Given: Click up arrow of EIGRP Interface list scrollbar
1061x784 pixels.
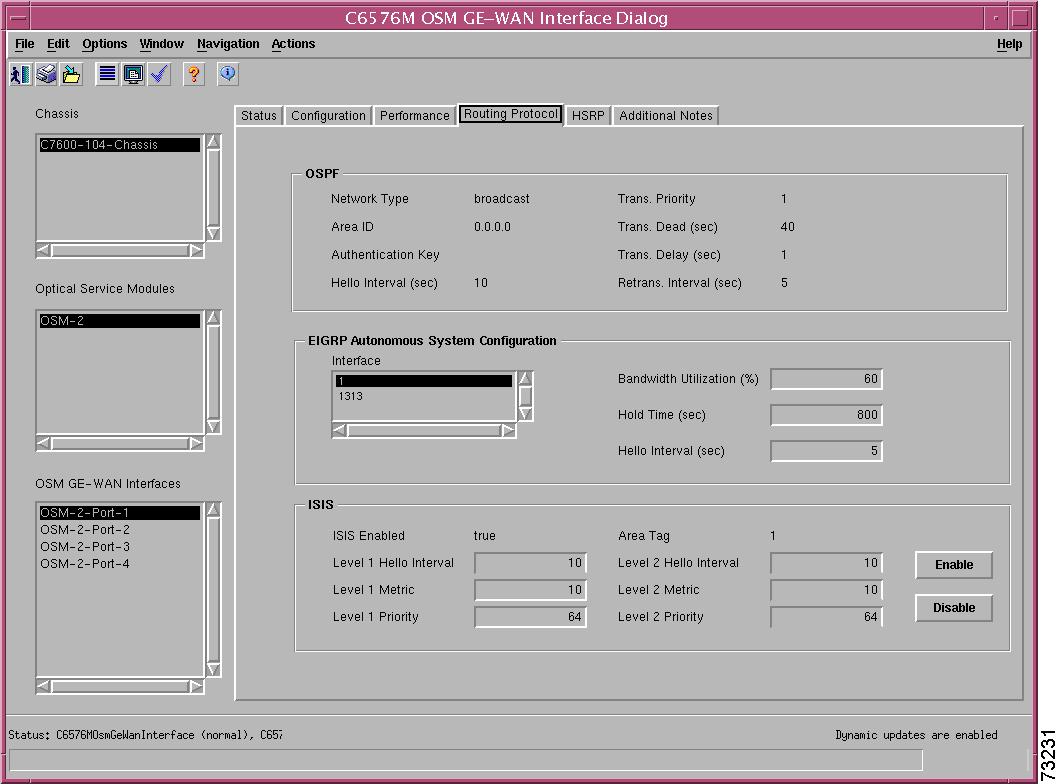Looking at the screenshot, I should [525, 379].
